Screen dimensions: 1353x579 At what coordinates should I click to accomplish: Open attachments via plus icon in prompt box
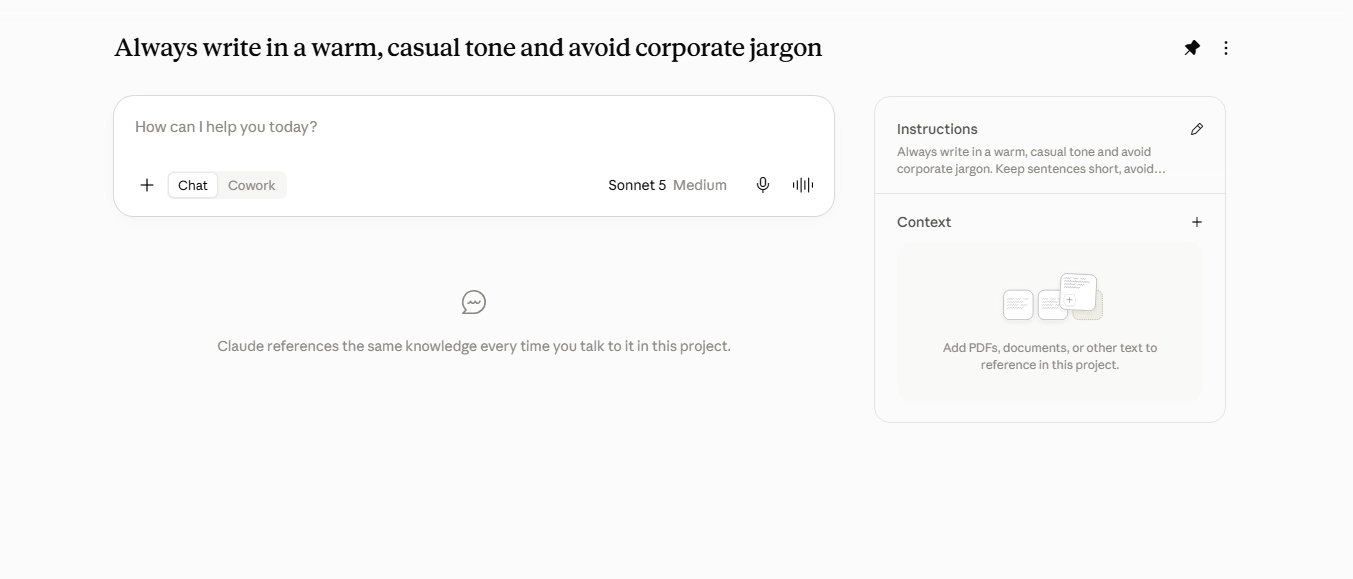(147, 185)
